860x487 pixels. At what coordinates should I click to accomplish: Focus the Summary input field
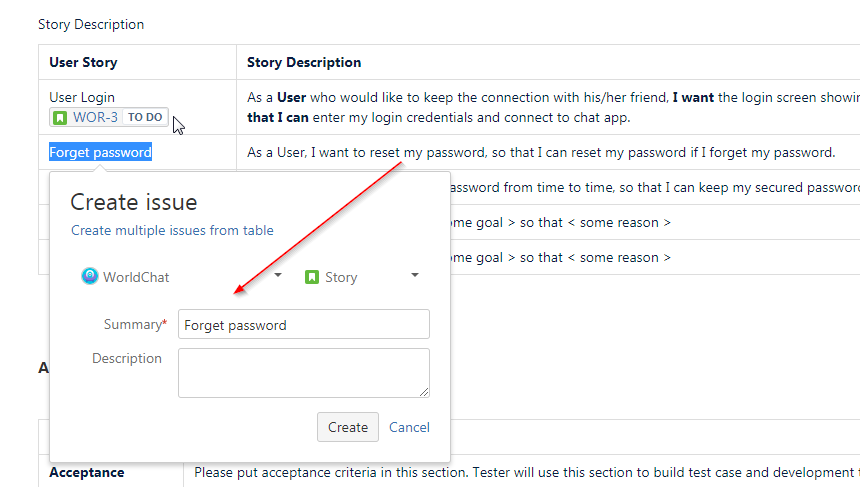(304, 324)
